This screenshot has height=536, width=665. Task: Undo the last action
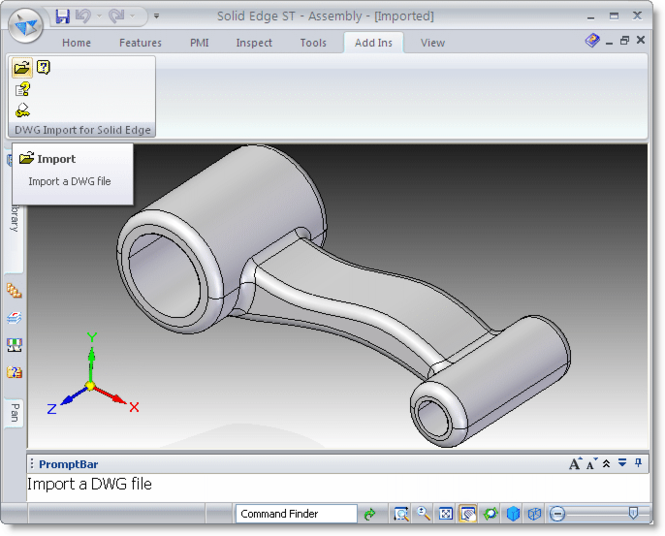[83, 17]
